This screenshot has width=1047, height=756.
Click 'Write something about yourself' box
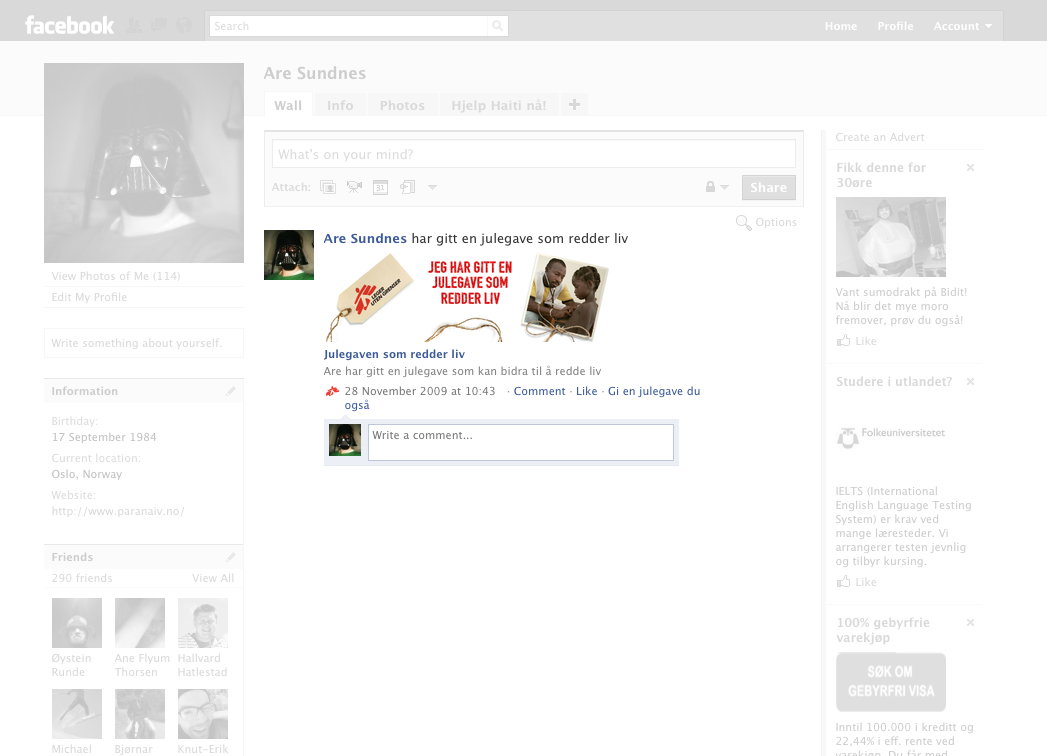coord(144,343)
